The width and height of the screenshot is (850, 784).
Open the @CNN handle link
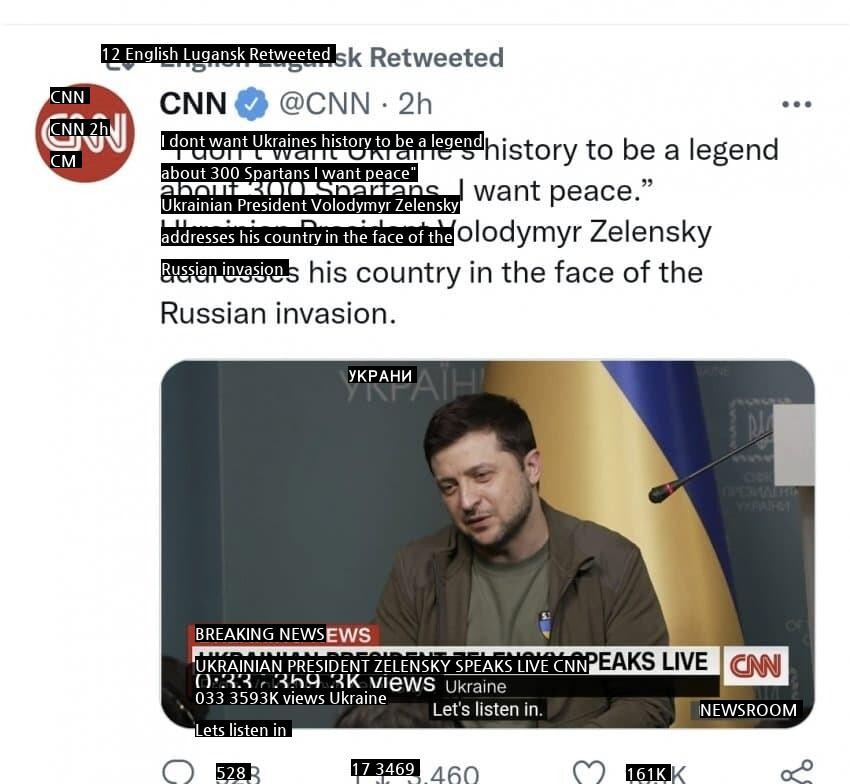[323, 104]
